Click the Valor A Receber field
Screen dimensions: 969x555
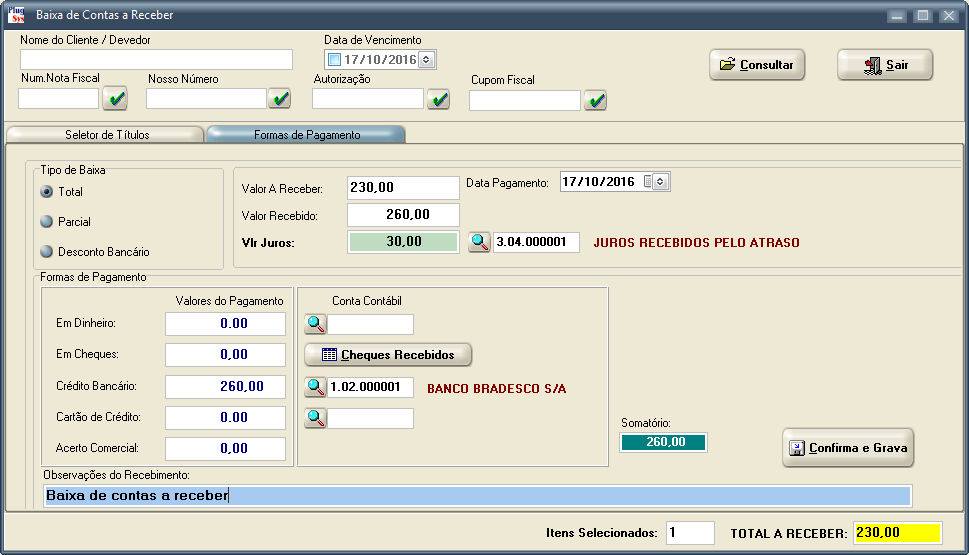click(404, 187)
